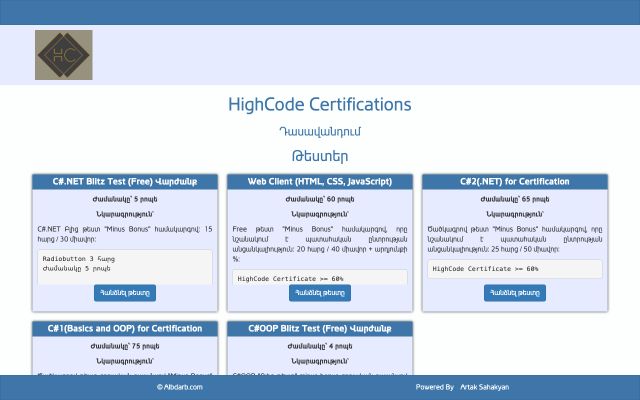
Task: Click the C#1(Basics and OOP) for Certification title
Action: tap(125, 329)
